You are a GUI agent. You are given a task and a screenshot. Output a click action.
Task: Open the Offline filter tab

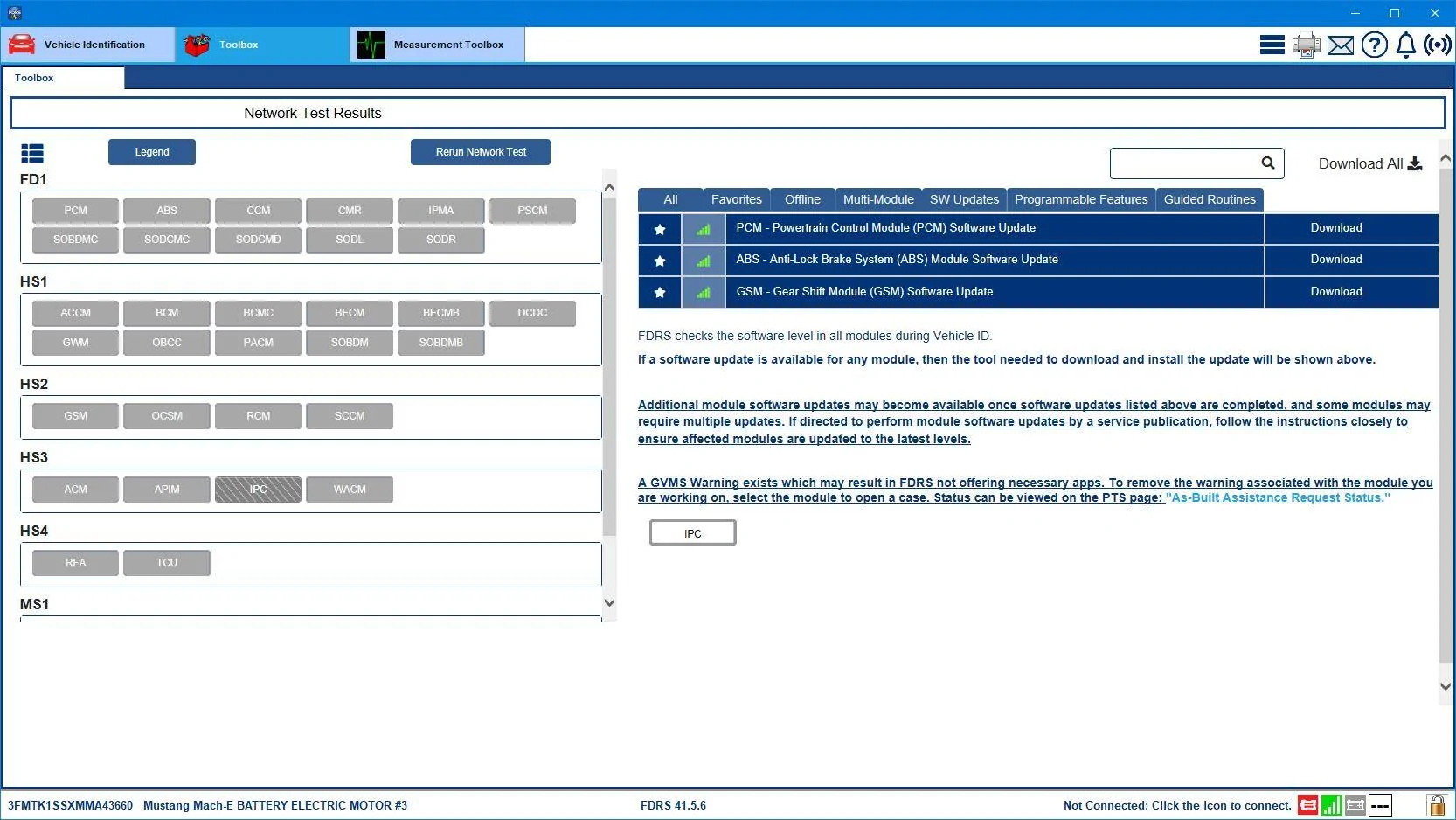point(802,199)
